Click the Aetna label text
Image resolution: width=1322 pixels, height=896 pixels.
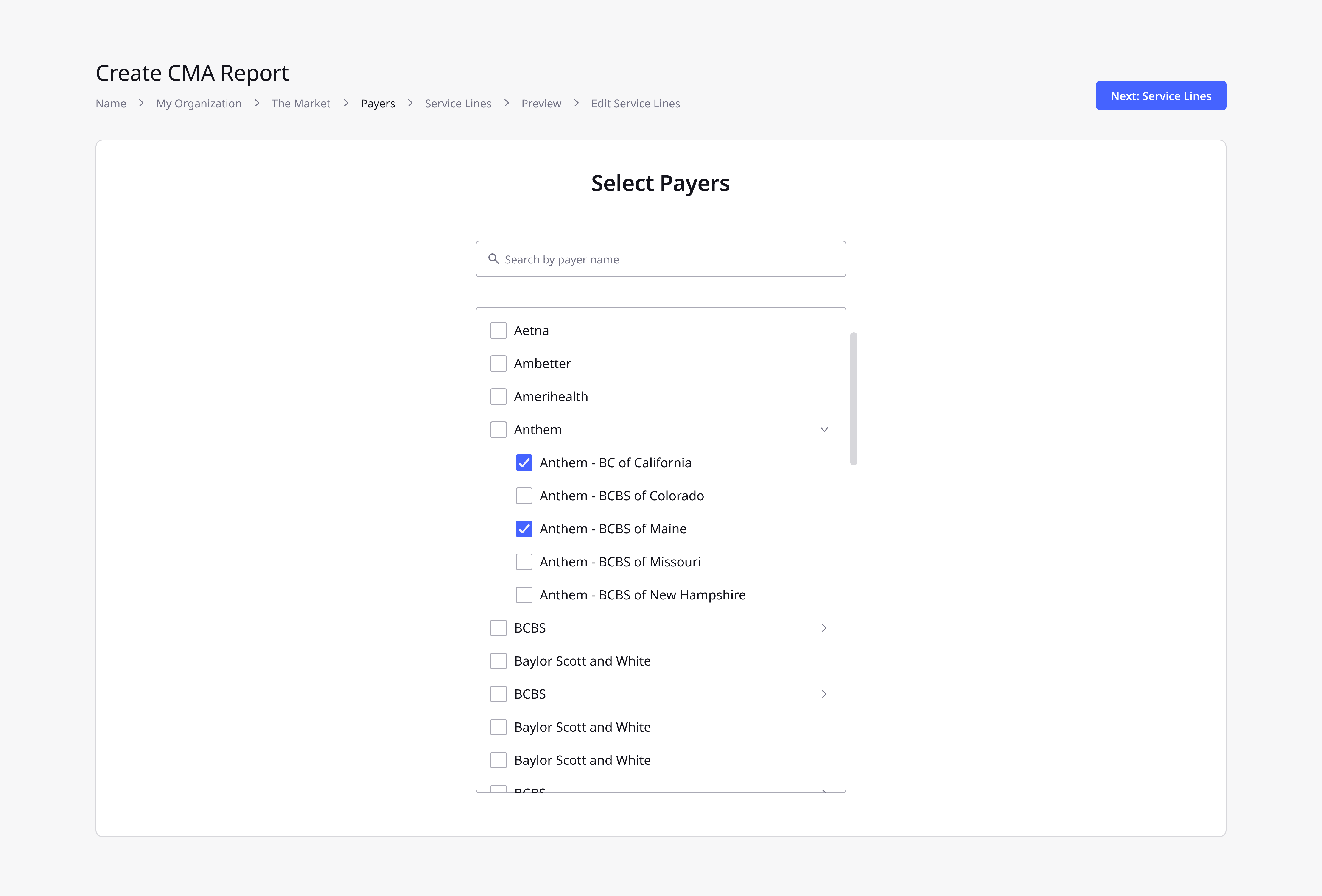(x=531, y=330)
